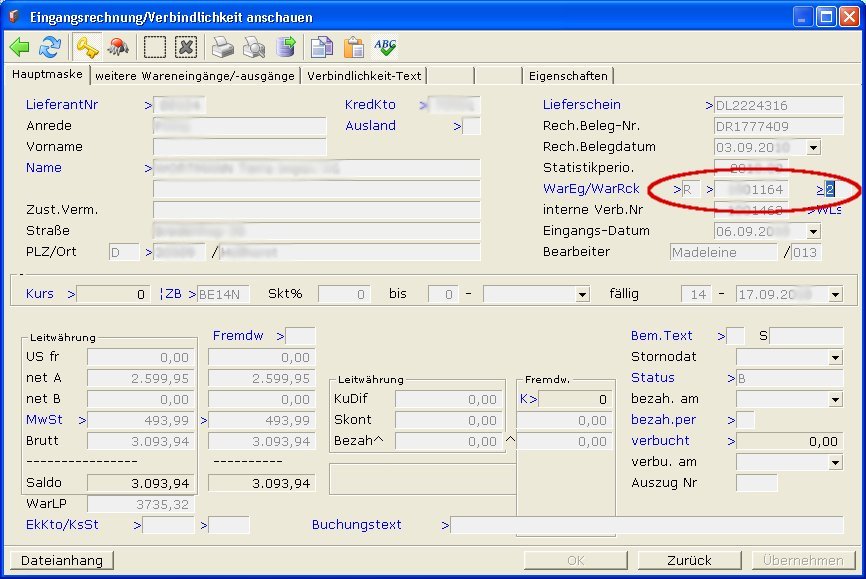866x579 pixels.
Task: Click the green back arrow icon
Action: 19,47
